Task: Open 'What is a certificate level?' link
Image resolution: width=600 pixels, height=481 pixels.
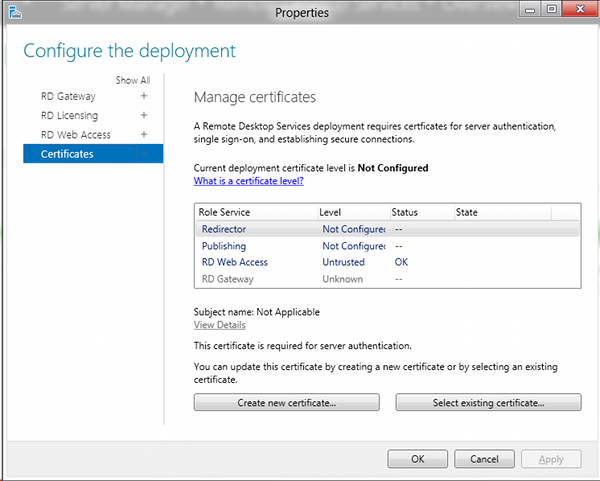Action: (248, 181)
